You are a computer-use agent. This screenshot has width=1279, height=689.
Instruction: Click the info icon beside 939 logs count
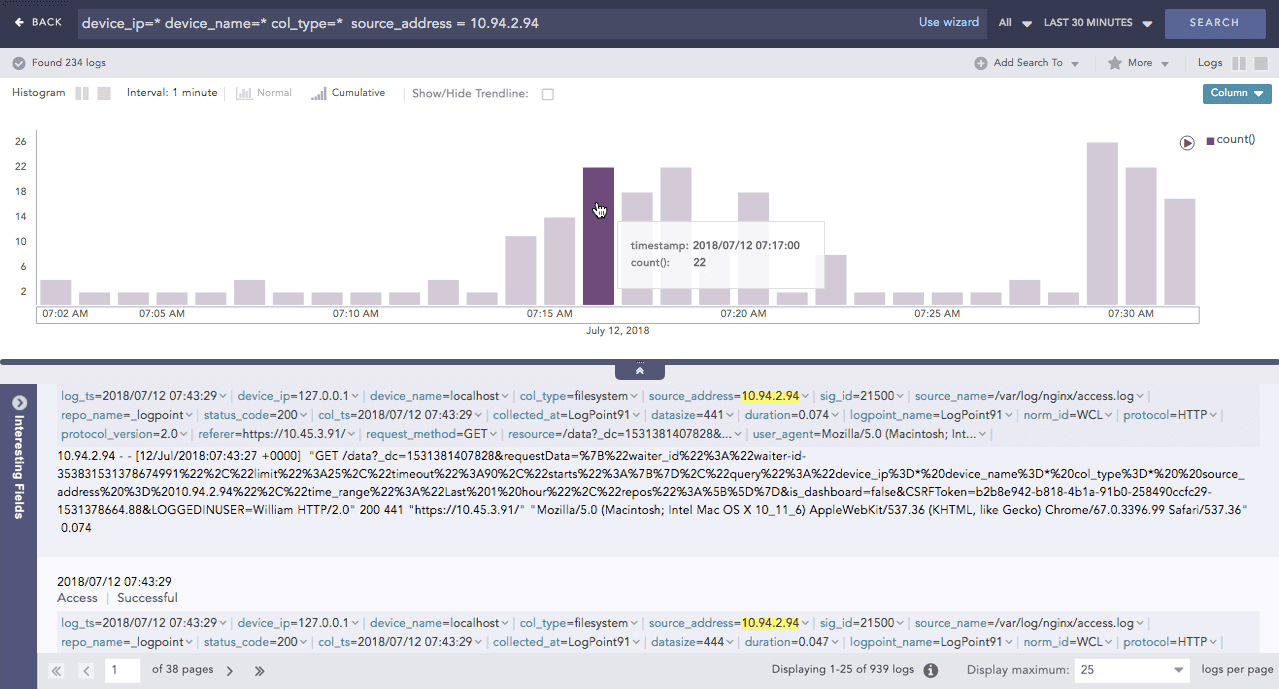pyautogui.click(x=930, y=670)
